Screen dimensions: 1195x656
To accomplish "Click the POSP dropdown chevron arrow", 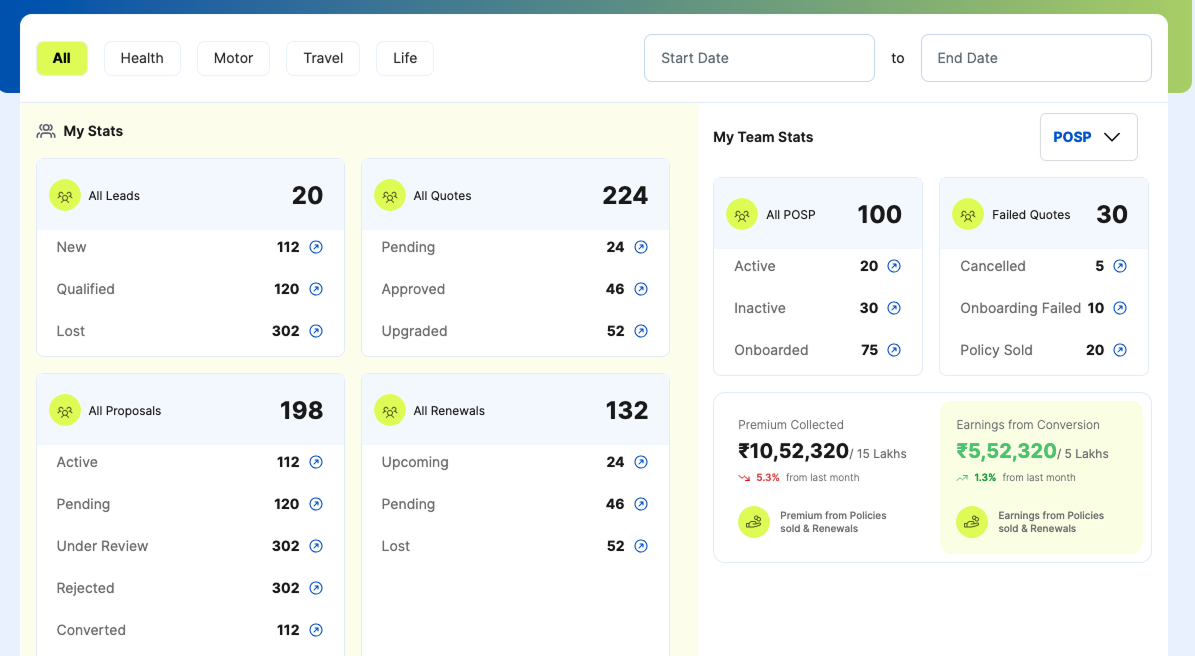I will tap(1112, 137).
